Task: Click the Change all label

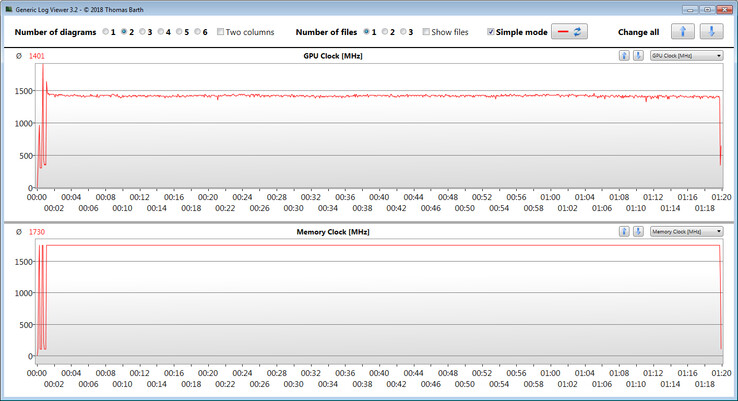Action: 638,32
